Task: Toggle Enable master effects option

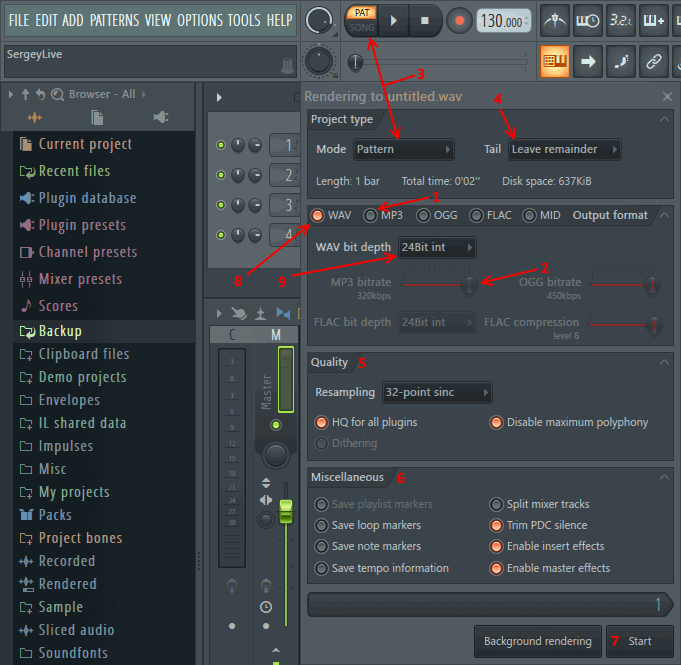Action: 497,568
